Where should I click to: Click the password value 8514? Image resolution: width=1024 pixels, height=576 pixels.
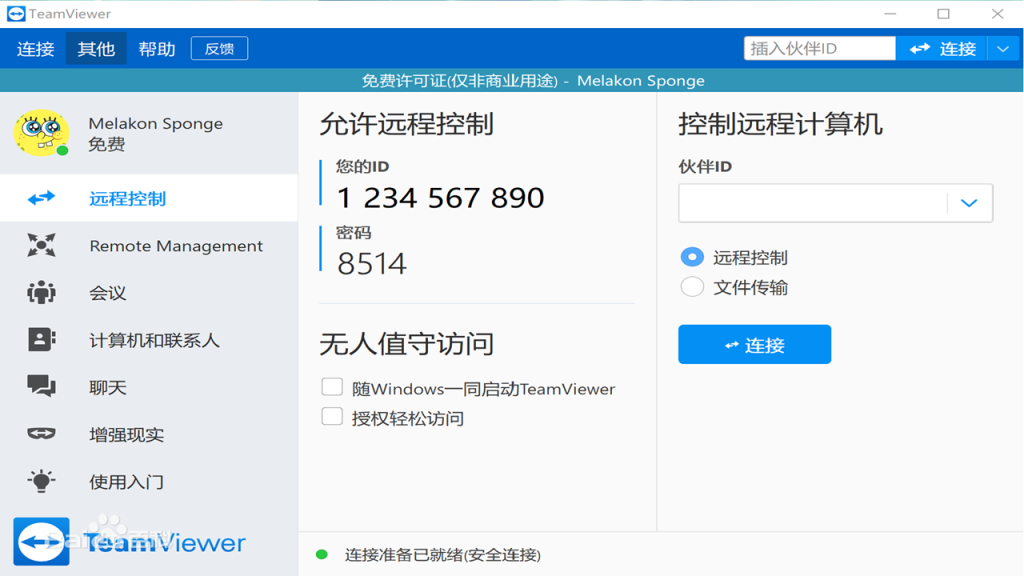[x=372, y=263]
